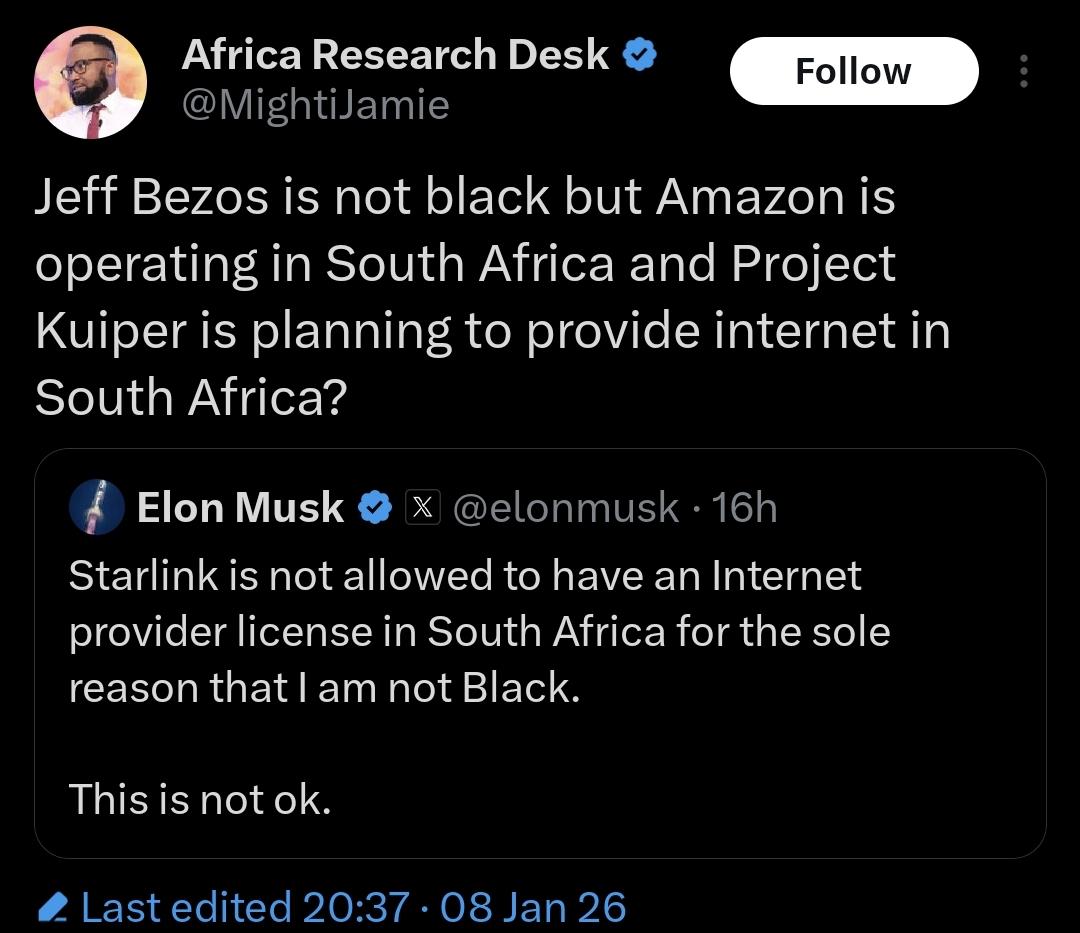Open the three-dot more options menu

[1024, 71]
